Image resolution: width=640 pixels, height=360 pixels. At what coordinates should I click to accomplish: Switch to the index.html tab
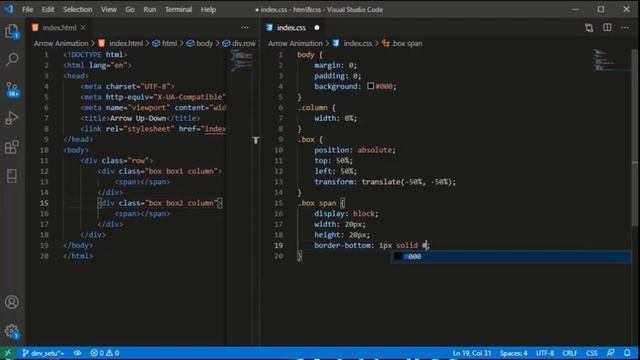pyautogui.click(x=59, y=27)
